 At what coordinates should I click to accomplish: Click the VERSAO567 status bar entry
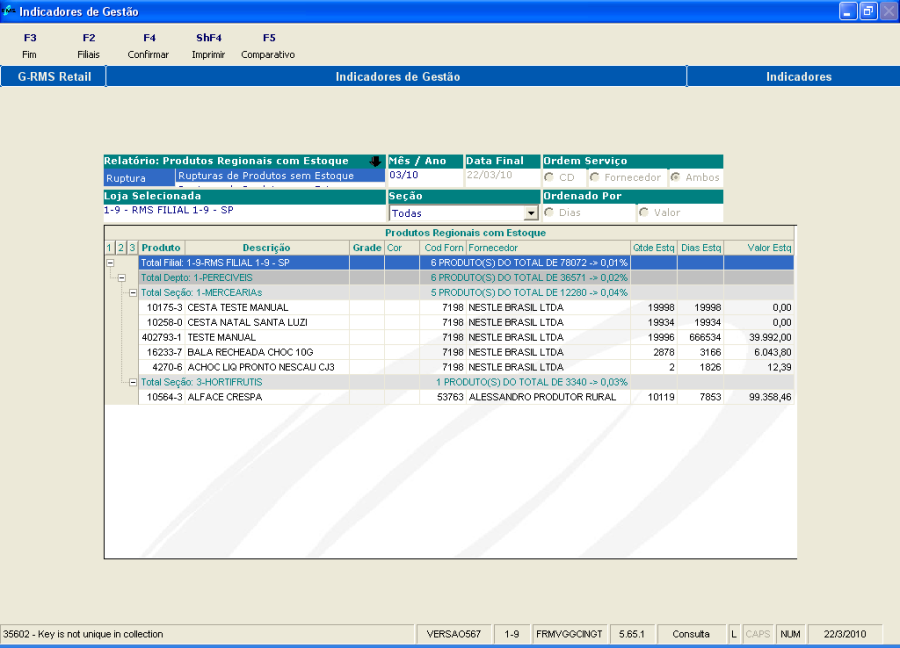(x=453, y=634)
